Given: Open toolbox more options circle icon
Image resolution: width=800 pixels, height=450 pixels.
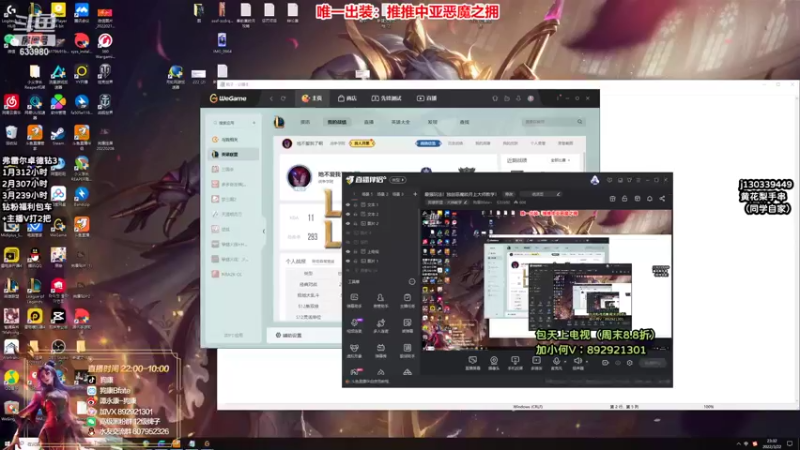Looking at the screenshot, I should click(412, 282).
